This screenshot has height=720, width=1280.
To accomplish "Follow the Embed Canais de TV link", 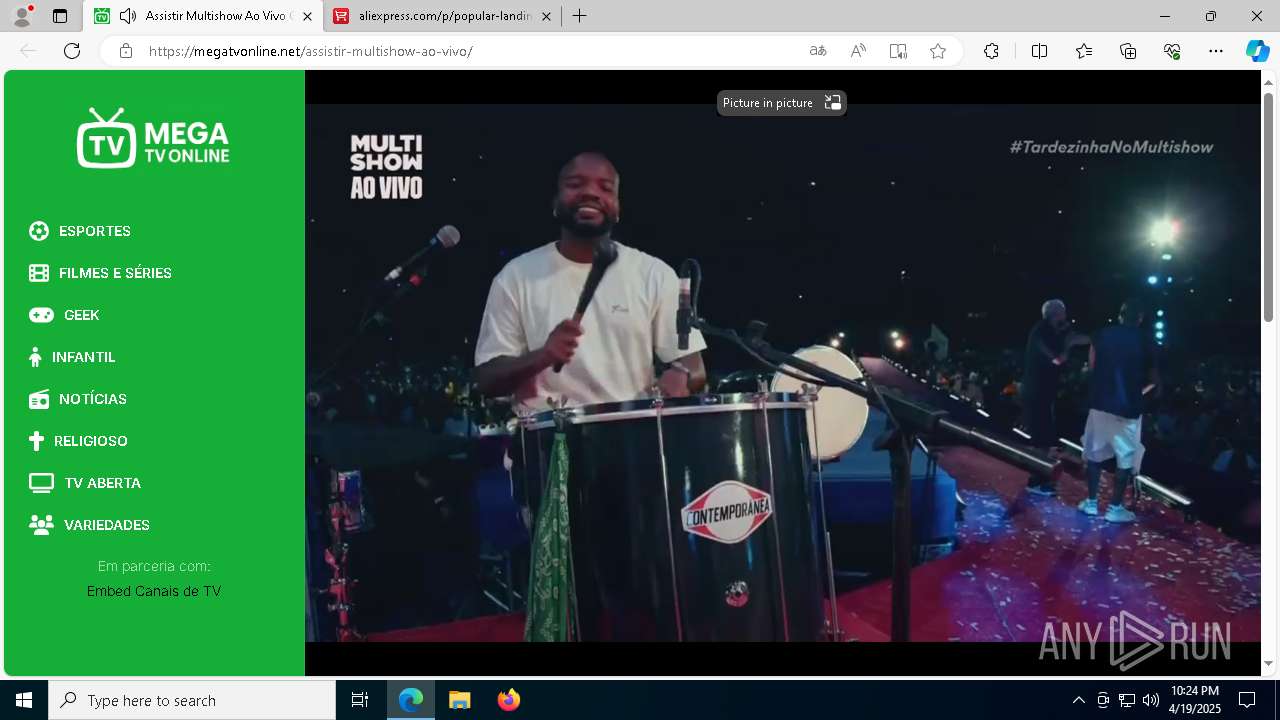I will [154, 591].
